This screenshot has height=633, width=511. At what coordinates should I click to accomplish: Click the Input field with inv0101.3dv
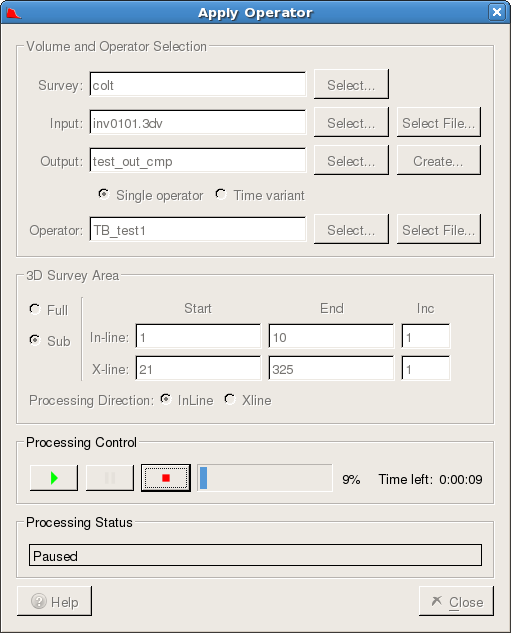[x=198, y=122]
